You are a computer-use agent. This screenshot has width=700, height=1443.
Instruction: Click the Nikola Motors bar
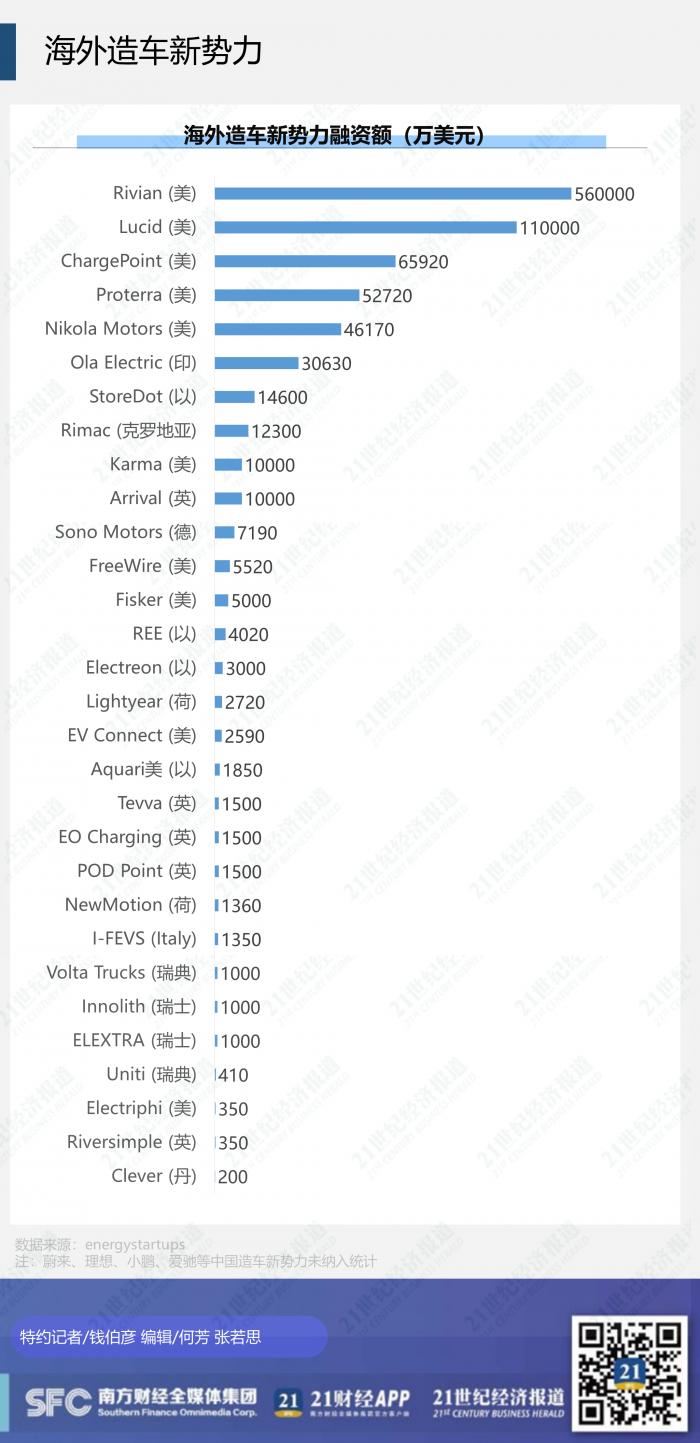[277, 329]
